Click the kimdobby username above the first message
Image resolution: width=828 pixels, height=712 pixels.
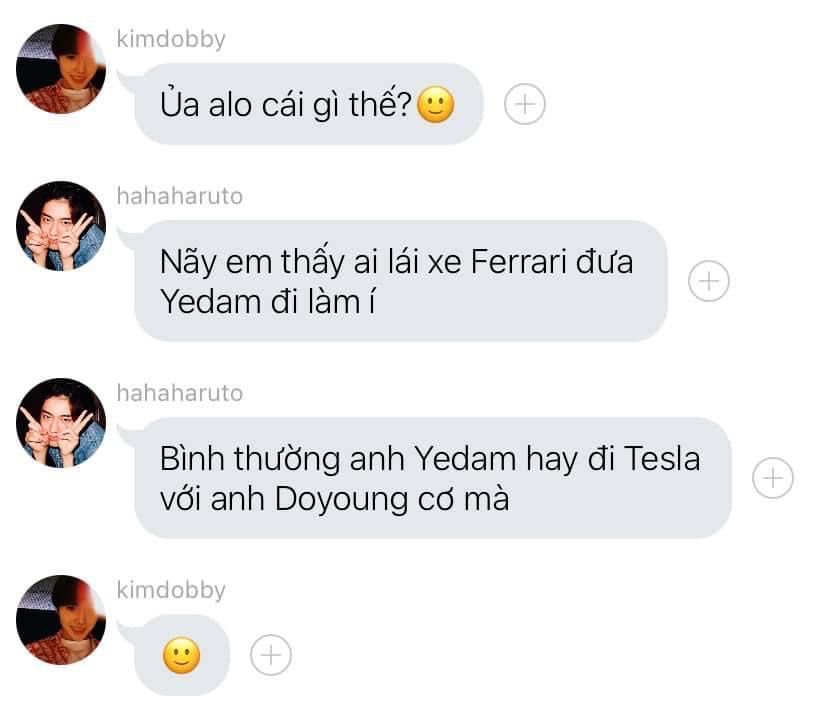(x=171, y=40)
